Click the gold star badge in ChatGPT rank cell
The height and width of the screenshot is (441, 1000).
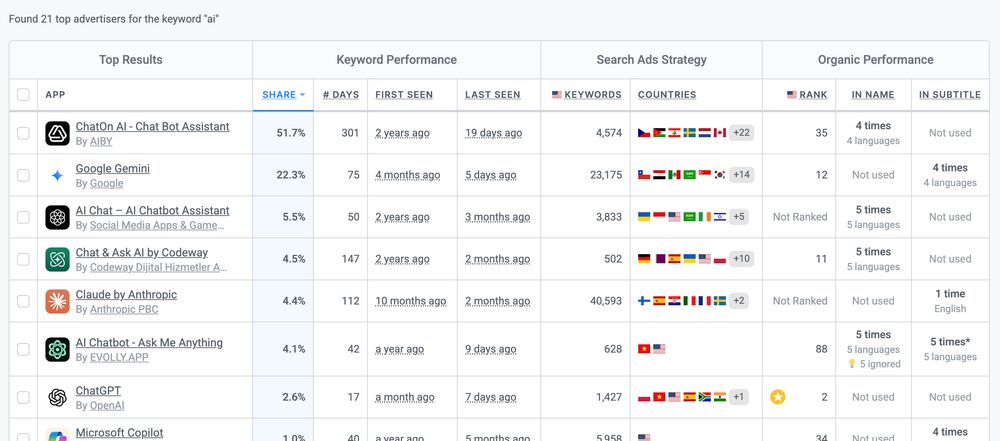click(777, 397)
